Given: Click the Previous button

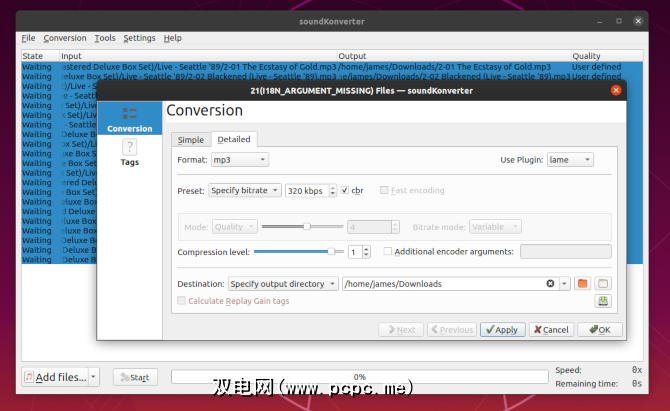Looking at the screenshot, I should (x=452, y=330).
